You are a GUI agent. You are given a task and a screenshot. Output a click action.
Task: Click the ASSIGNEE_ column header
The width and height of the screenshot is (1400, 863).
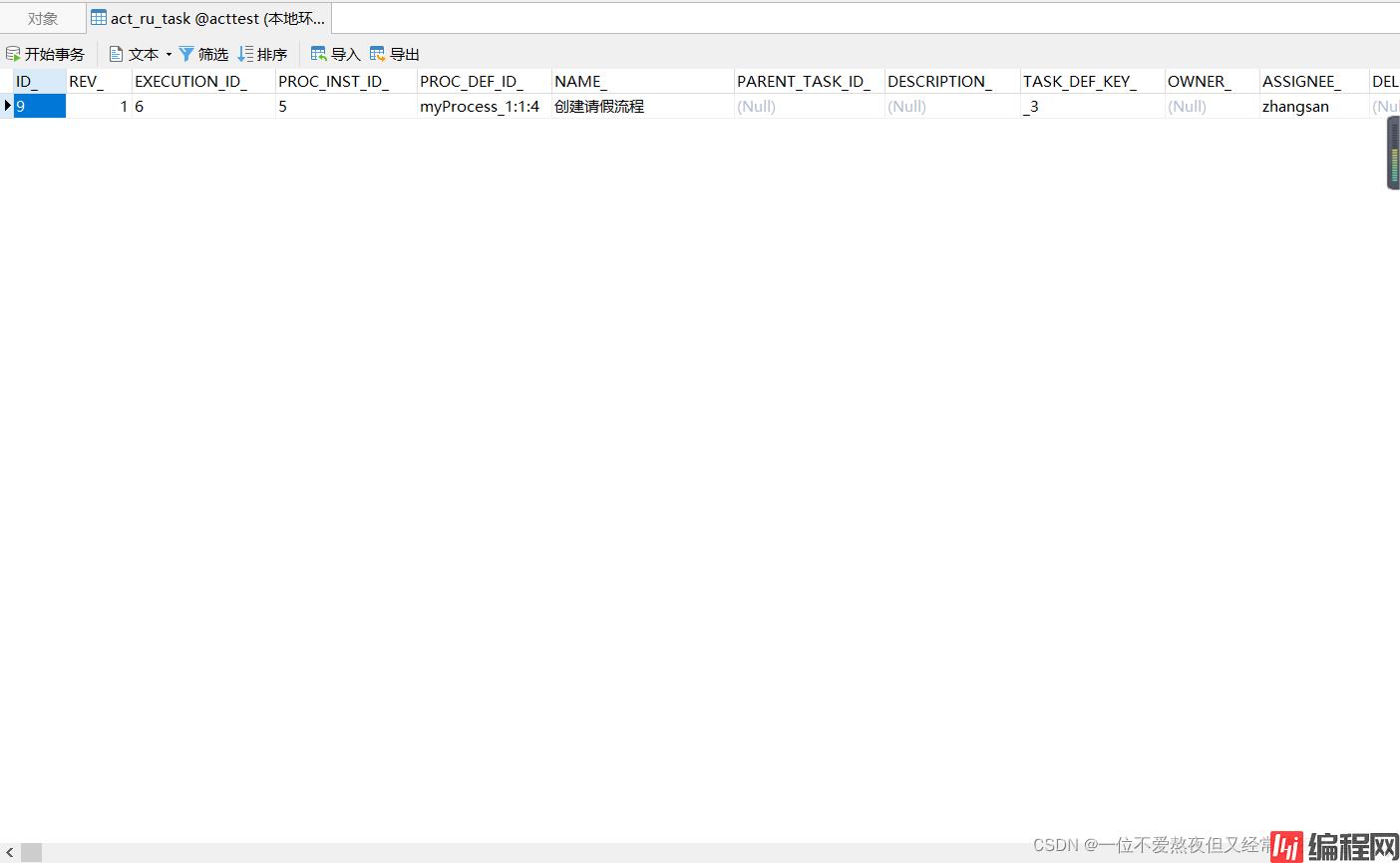pyautogui.click(x=1314, y=81)
